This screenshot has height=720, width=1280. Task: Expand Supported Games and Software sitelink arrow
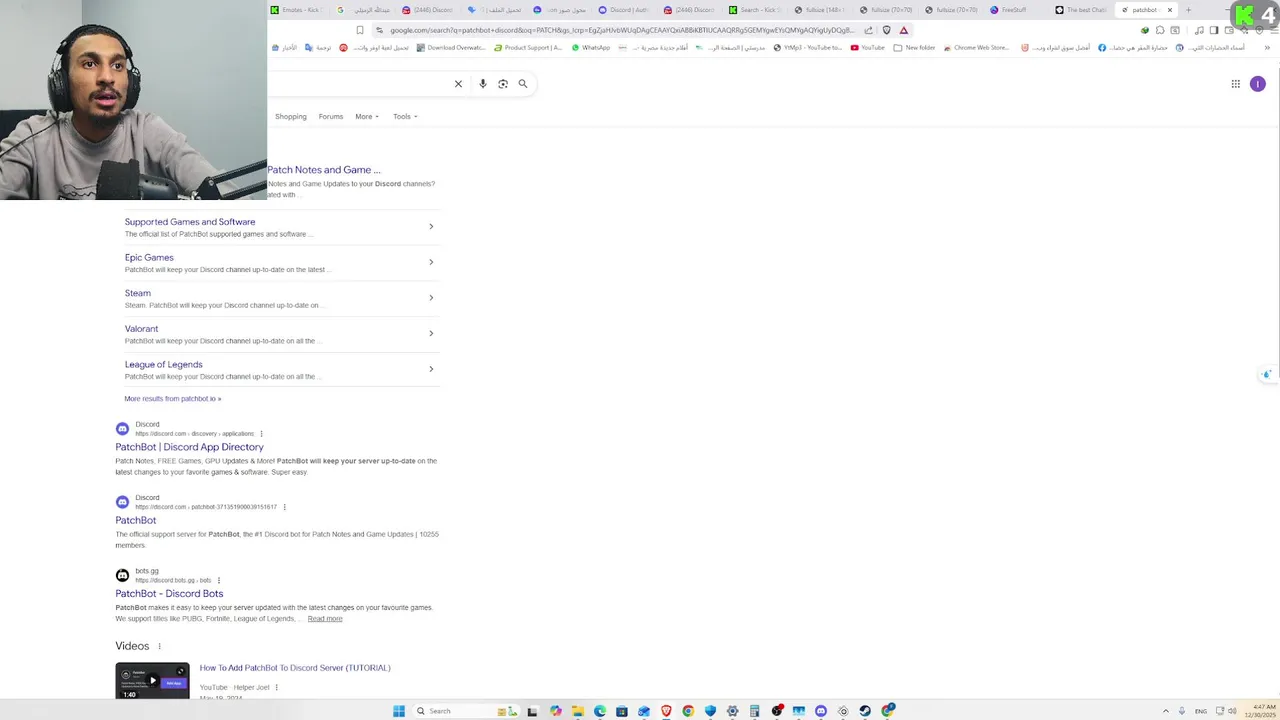431,226
